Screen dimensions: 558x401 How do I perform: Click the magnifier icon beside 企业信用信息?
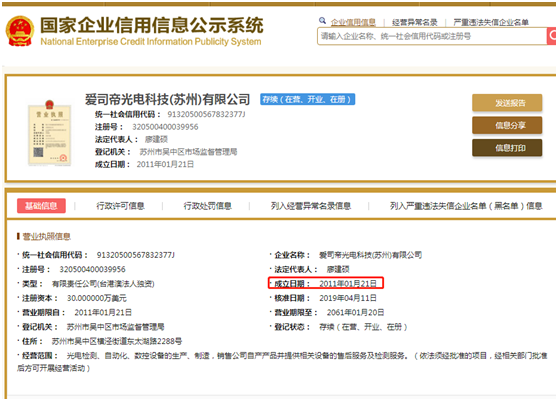(x=322, y=20)
